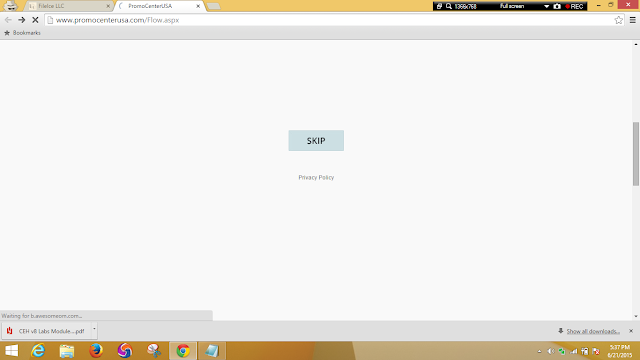
Task: Click the vertical scrollbar thumb
Action: click(x=636, y=153)
